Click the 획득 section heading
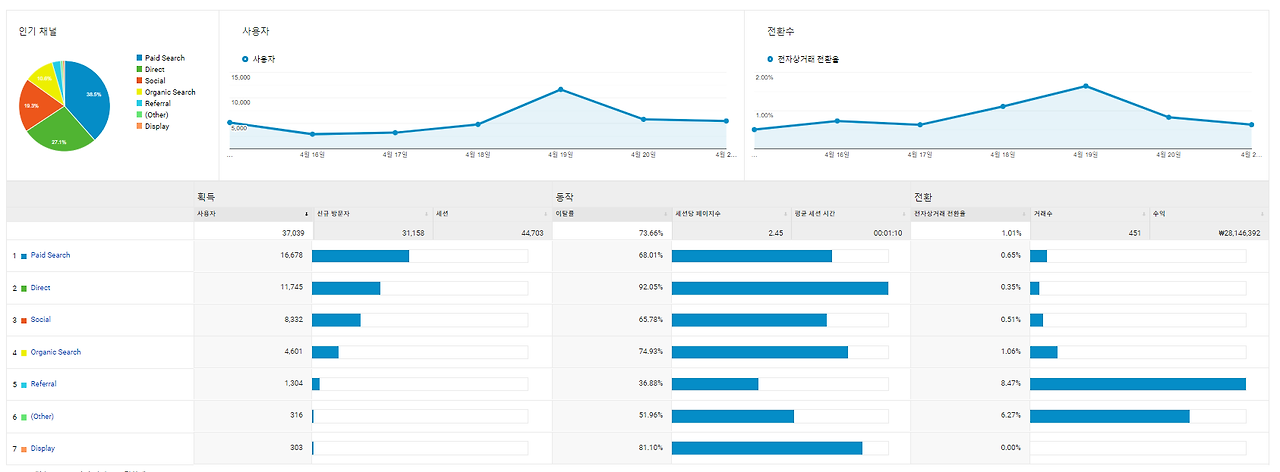The width and height of the screenshot is (1280, 472). 207,197
